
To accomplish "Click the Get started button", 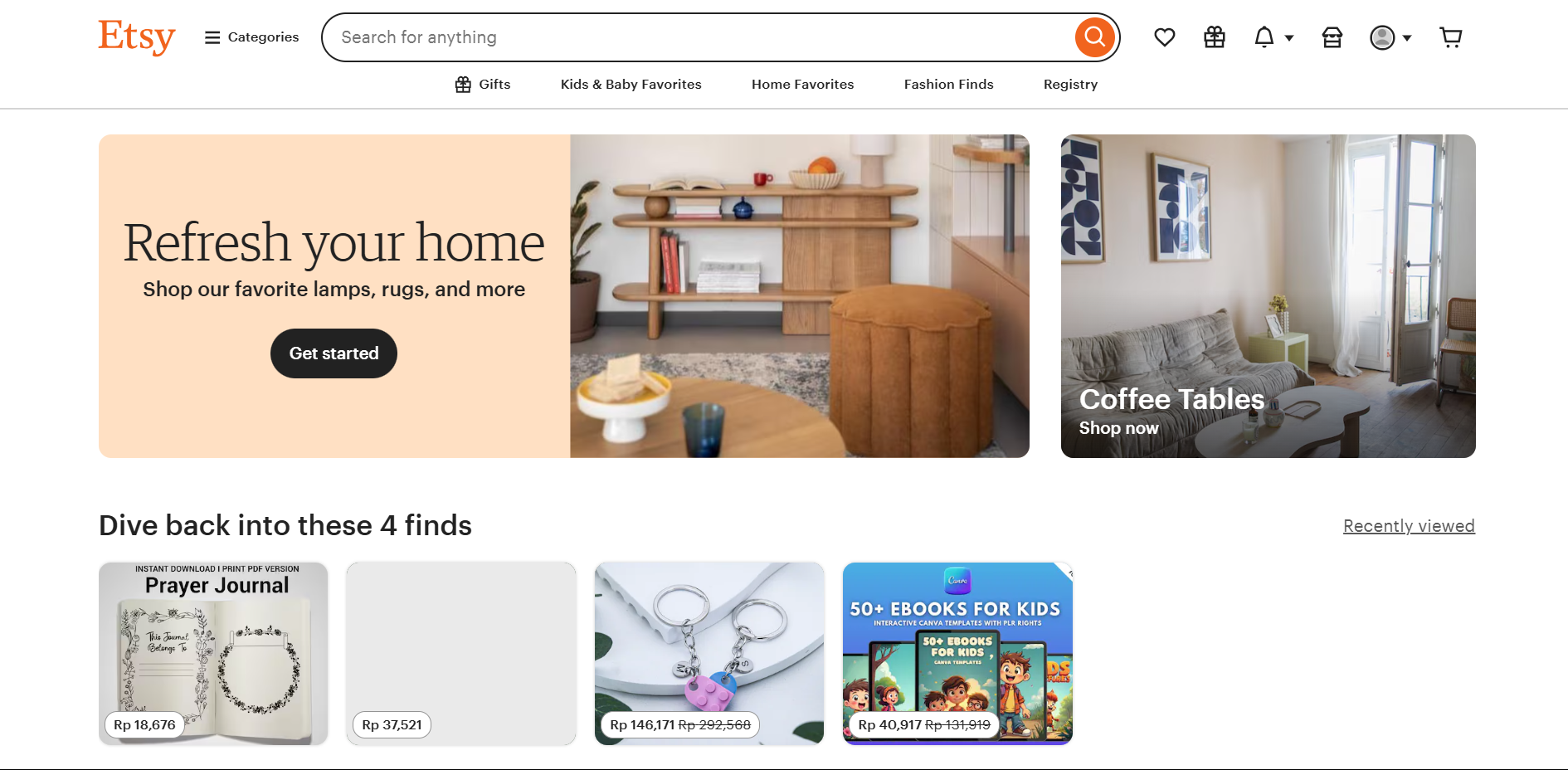I will coord(334,353).
